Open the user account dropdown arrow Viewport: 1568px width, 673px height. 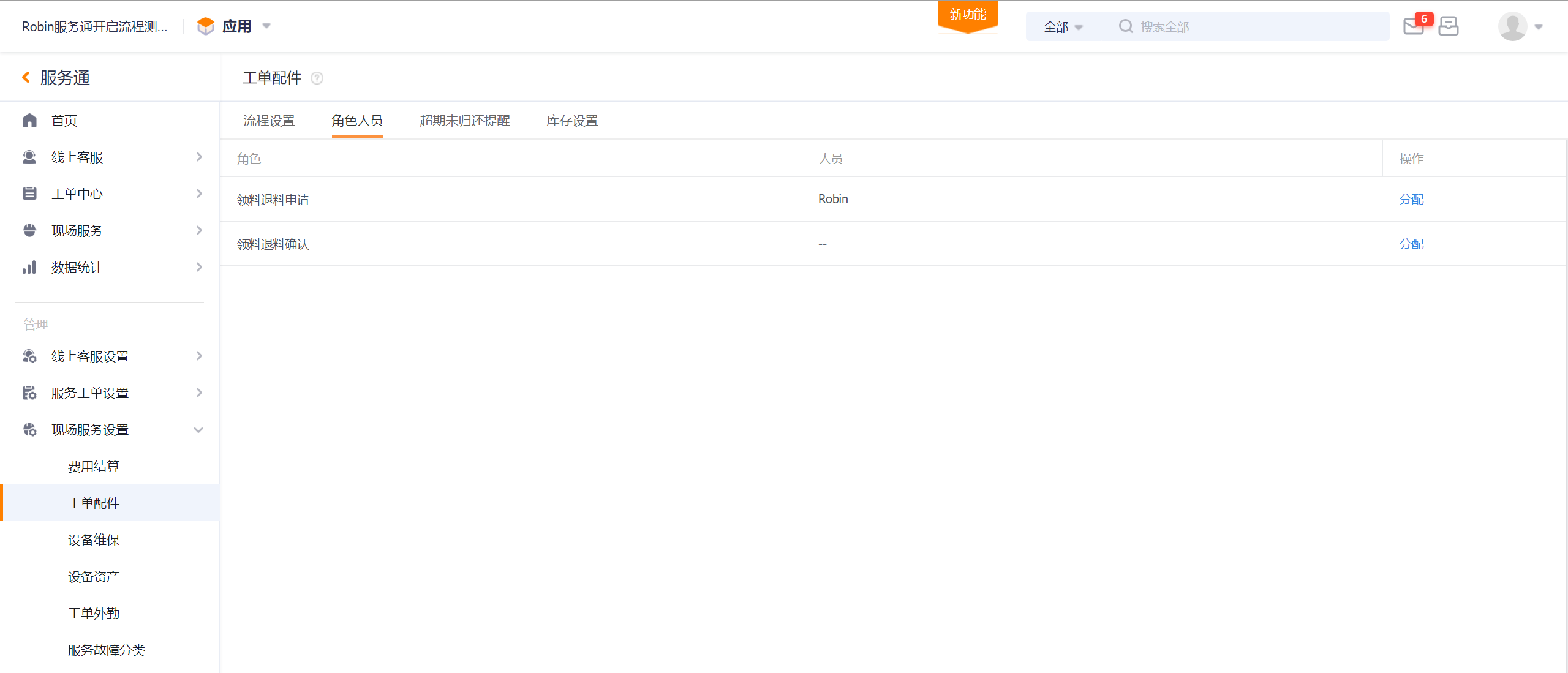(1539, 27)
